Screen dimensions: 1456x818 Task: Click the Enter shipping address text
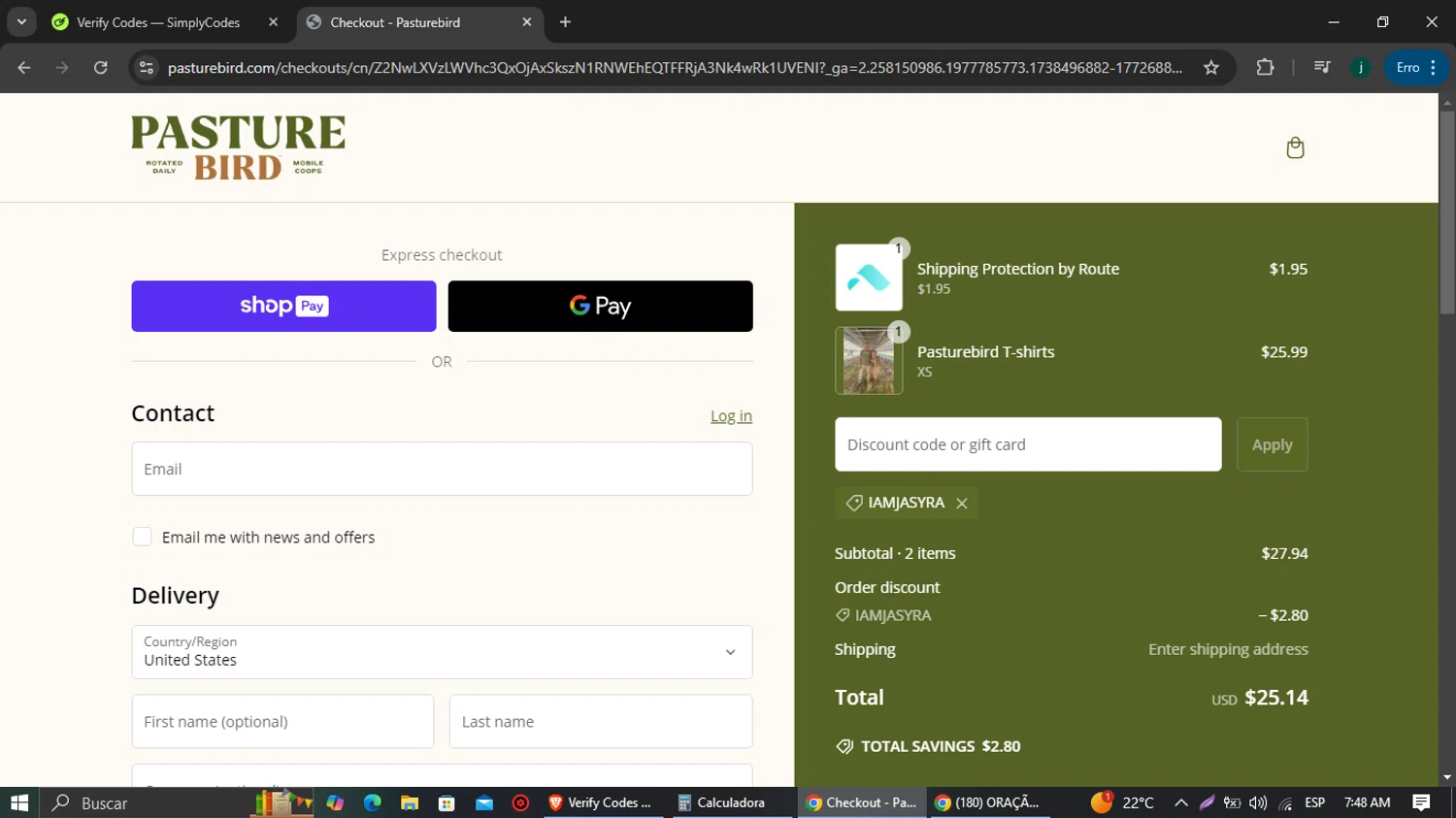(1228, 649)
